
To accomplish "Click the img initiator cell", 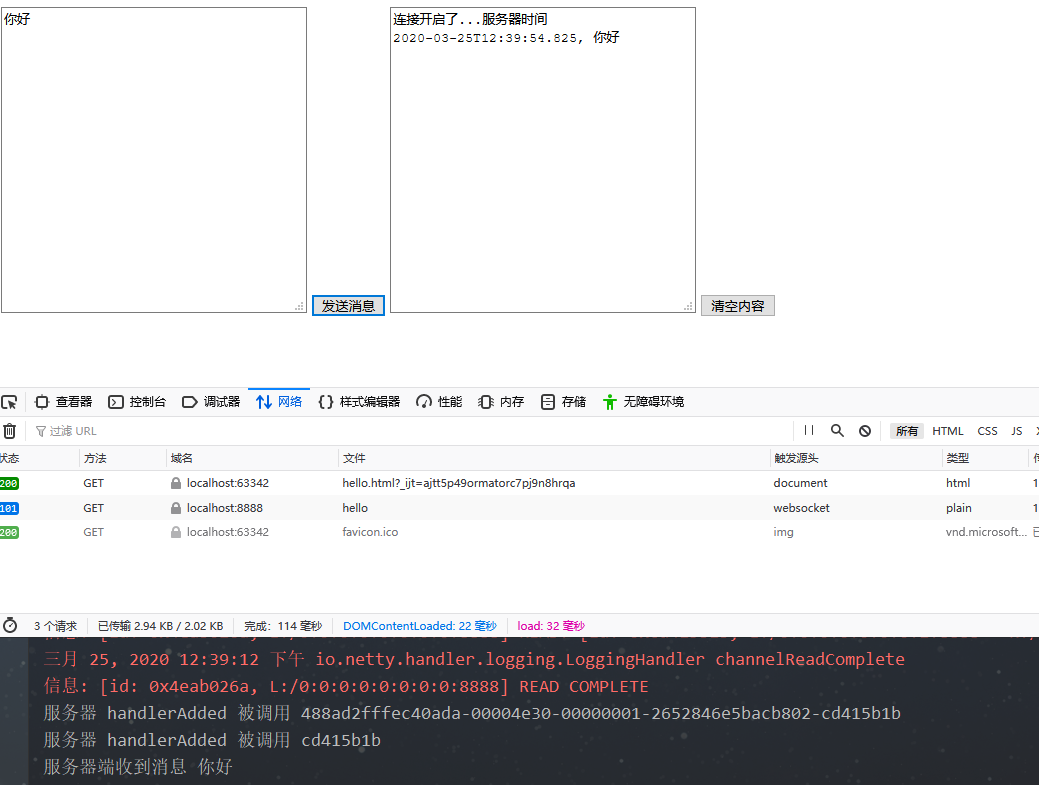I will 783,532.
